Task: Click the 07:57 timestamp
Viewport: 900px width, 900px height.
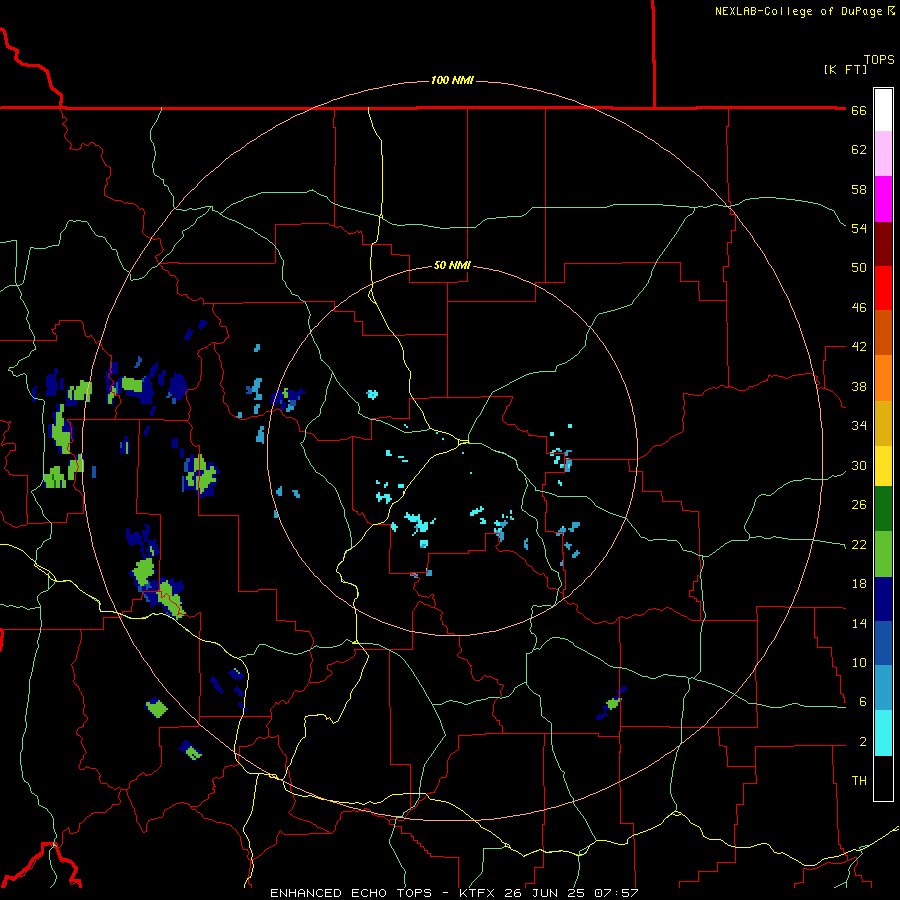Action: tap(616, 893)
